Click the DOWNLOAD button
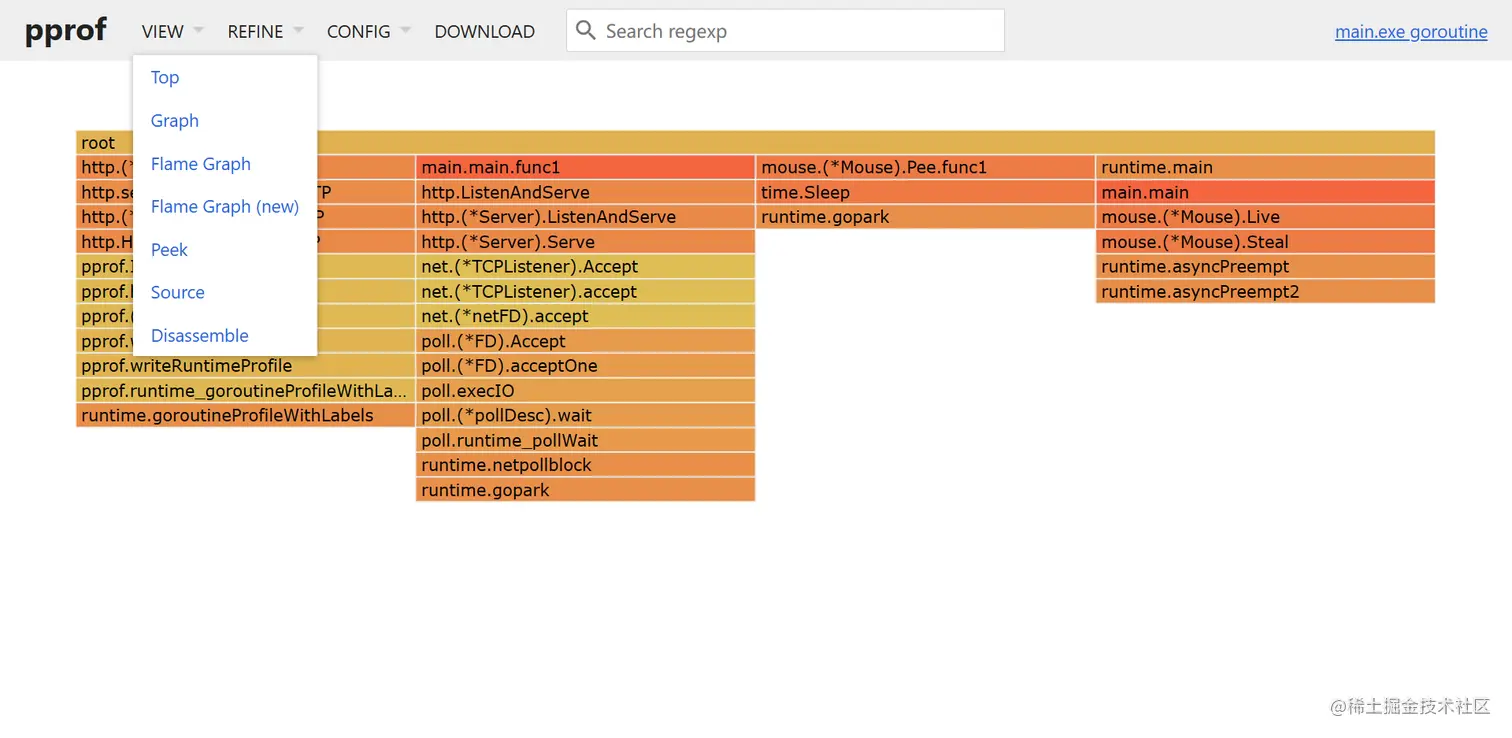Image resolution: width=1512 pixels, height=738 pixels. point(484,31)
